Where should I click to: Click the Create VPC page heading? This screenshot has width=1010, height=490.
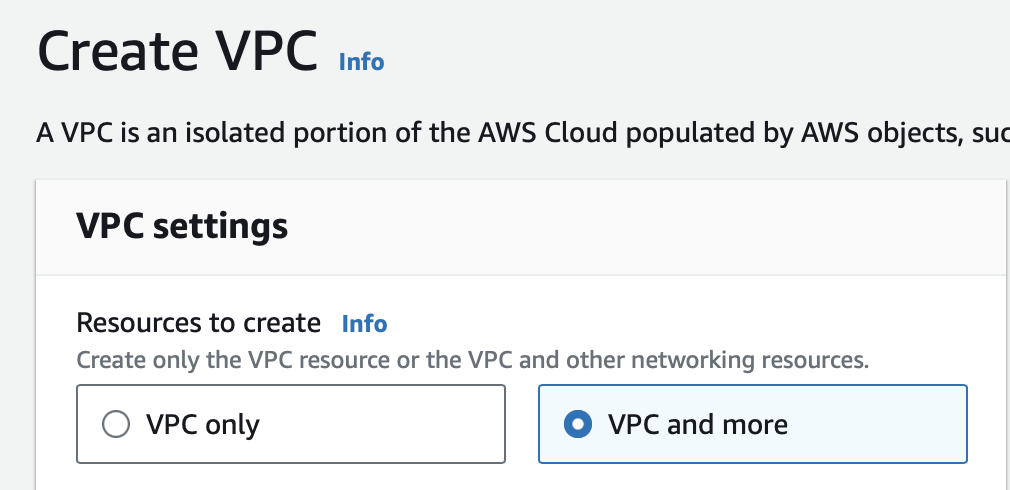[177, 52]
